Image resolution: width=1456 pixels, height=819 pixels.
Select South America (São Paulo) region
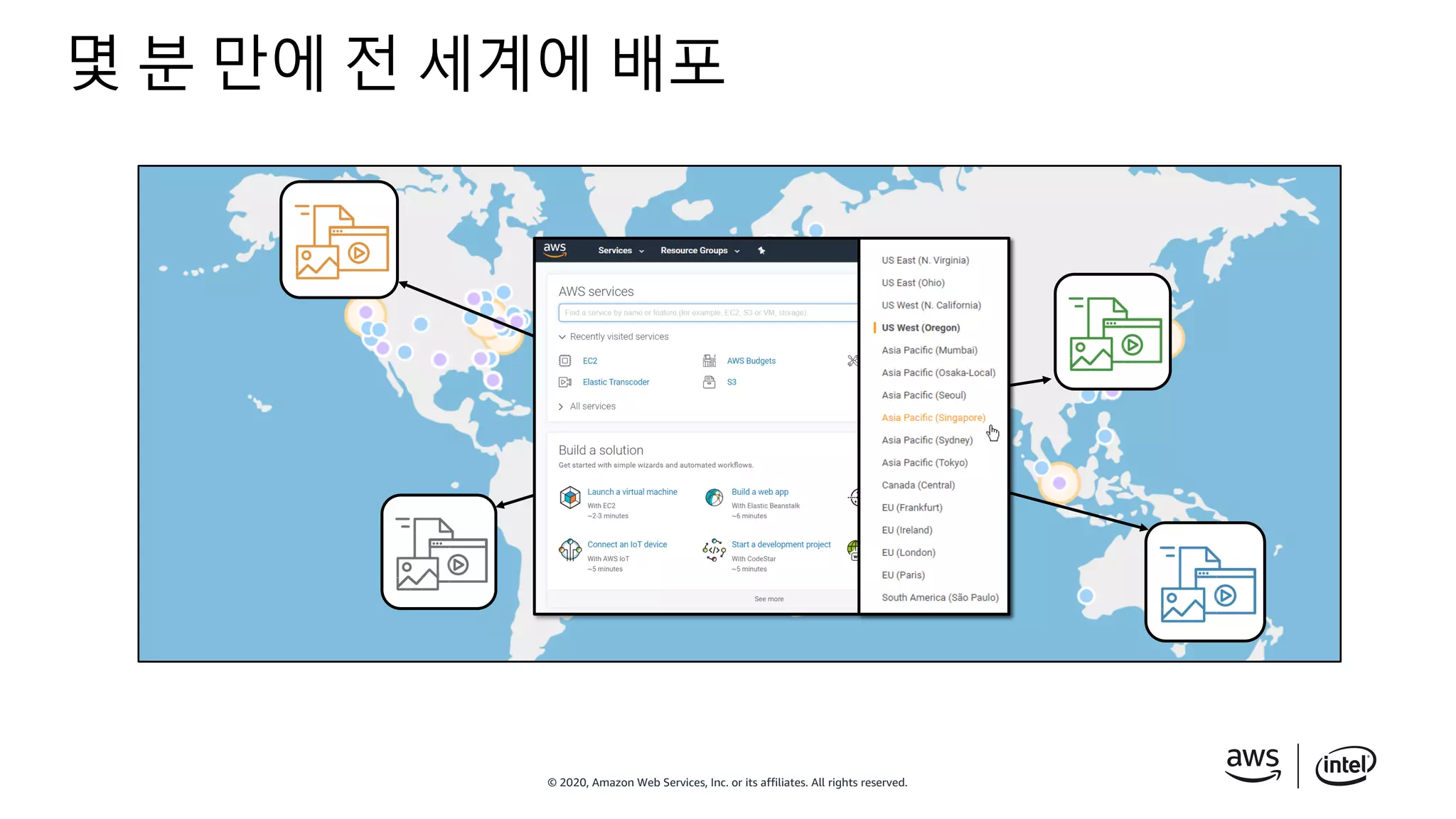940,598
